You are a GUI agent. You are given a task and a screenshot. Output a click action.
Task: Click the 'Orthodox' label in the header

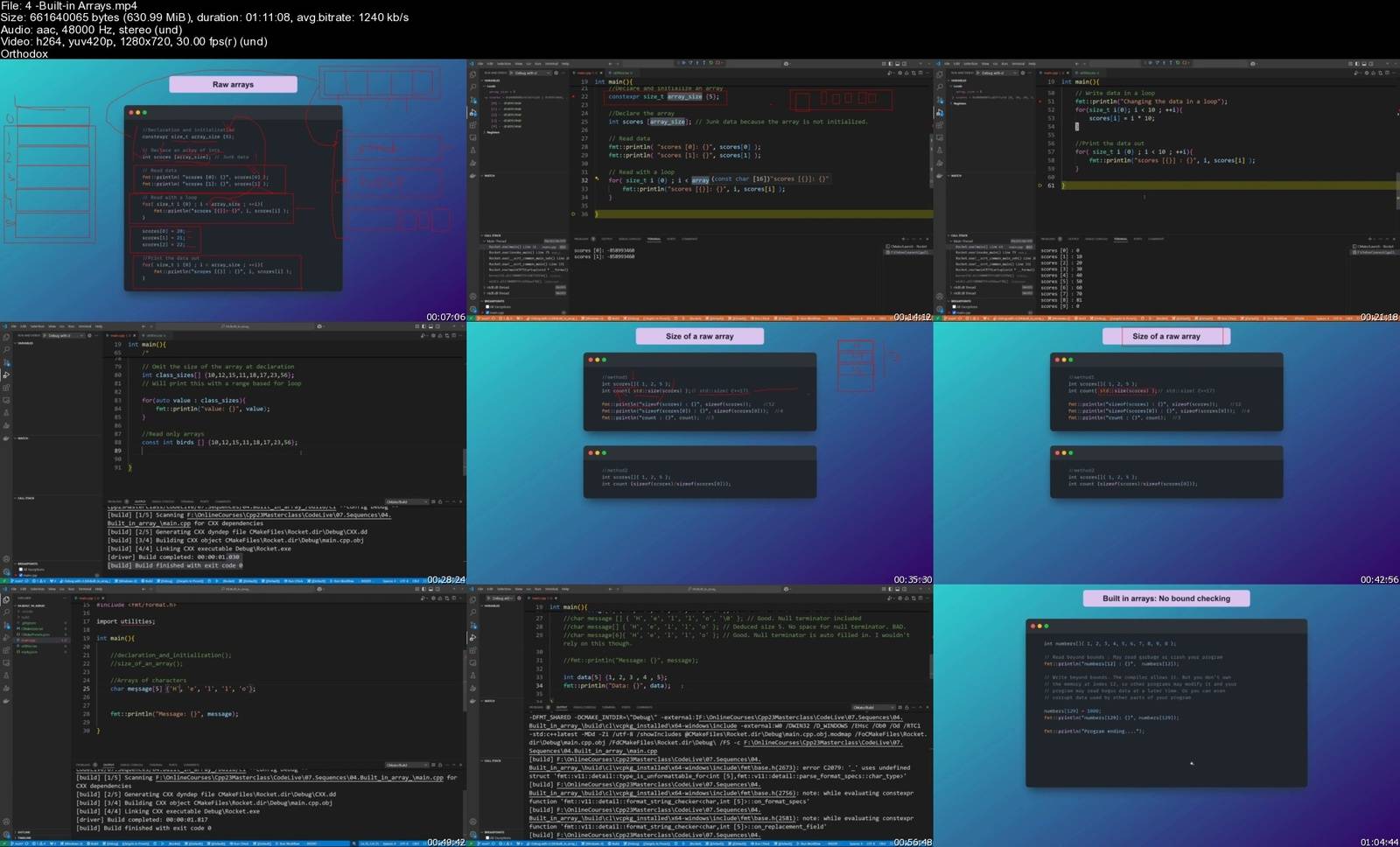(24, 53)
